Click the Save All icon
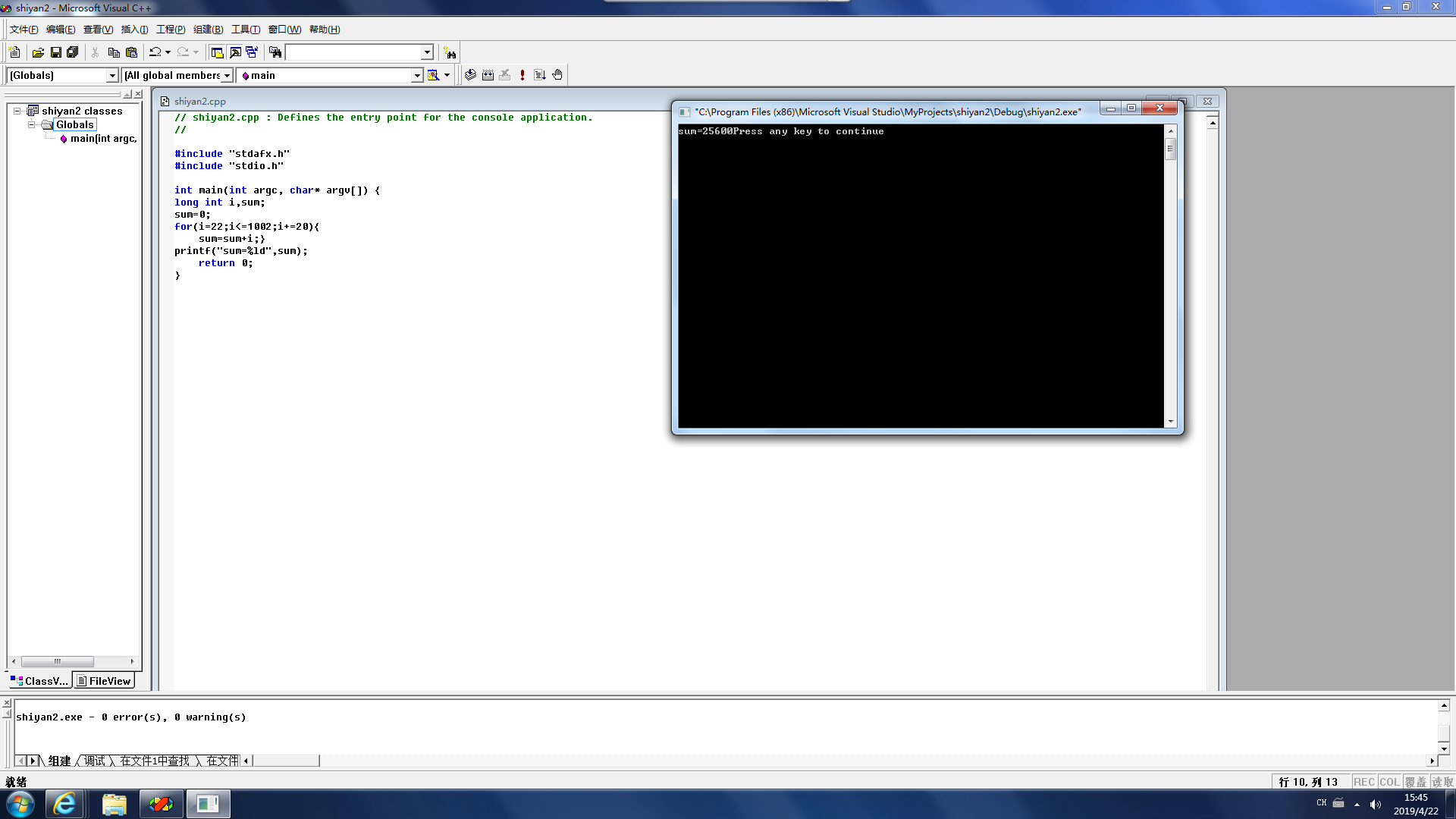Image resolution: width=1456 pixels, height=819 pixels. coord(73,52)
